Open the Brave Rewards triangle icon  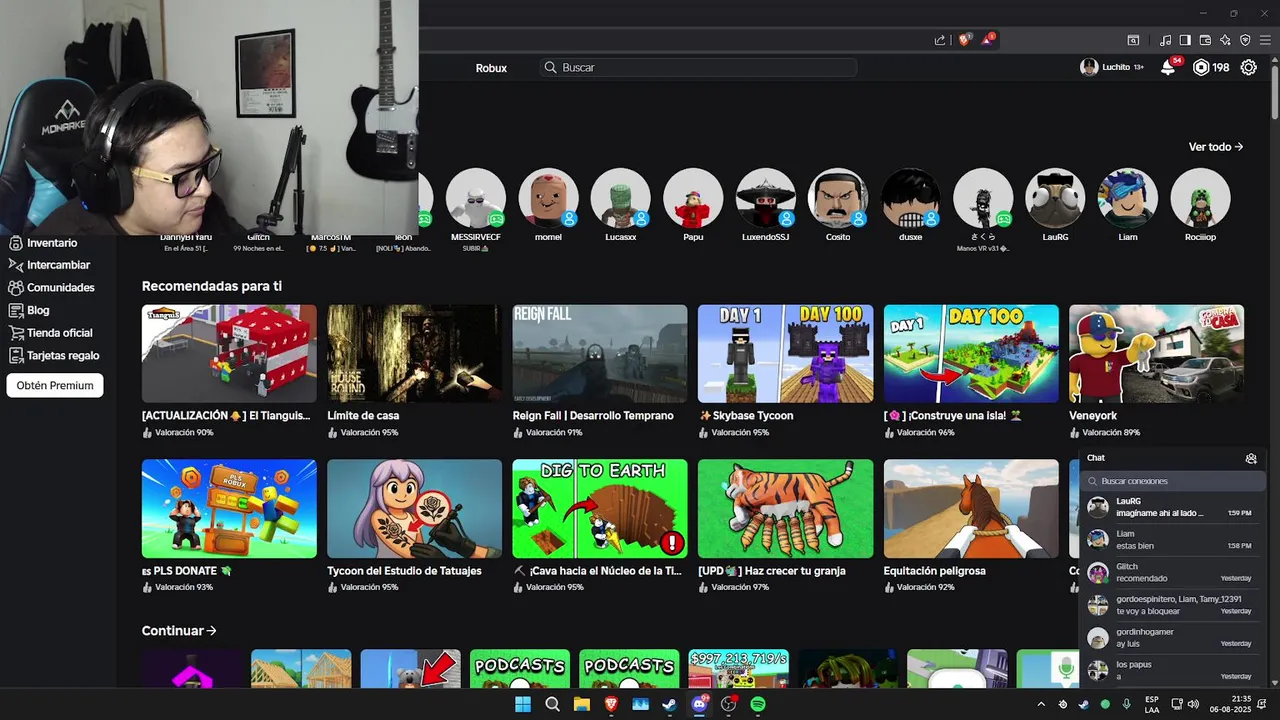pos(988,40)
